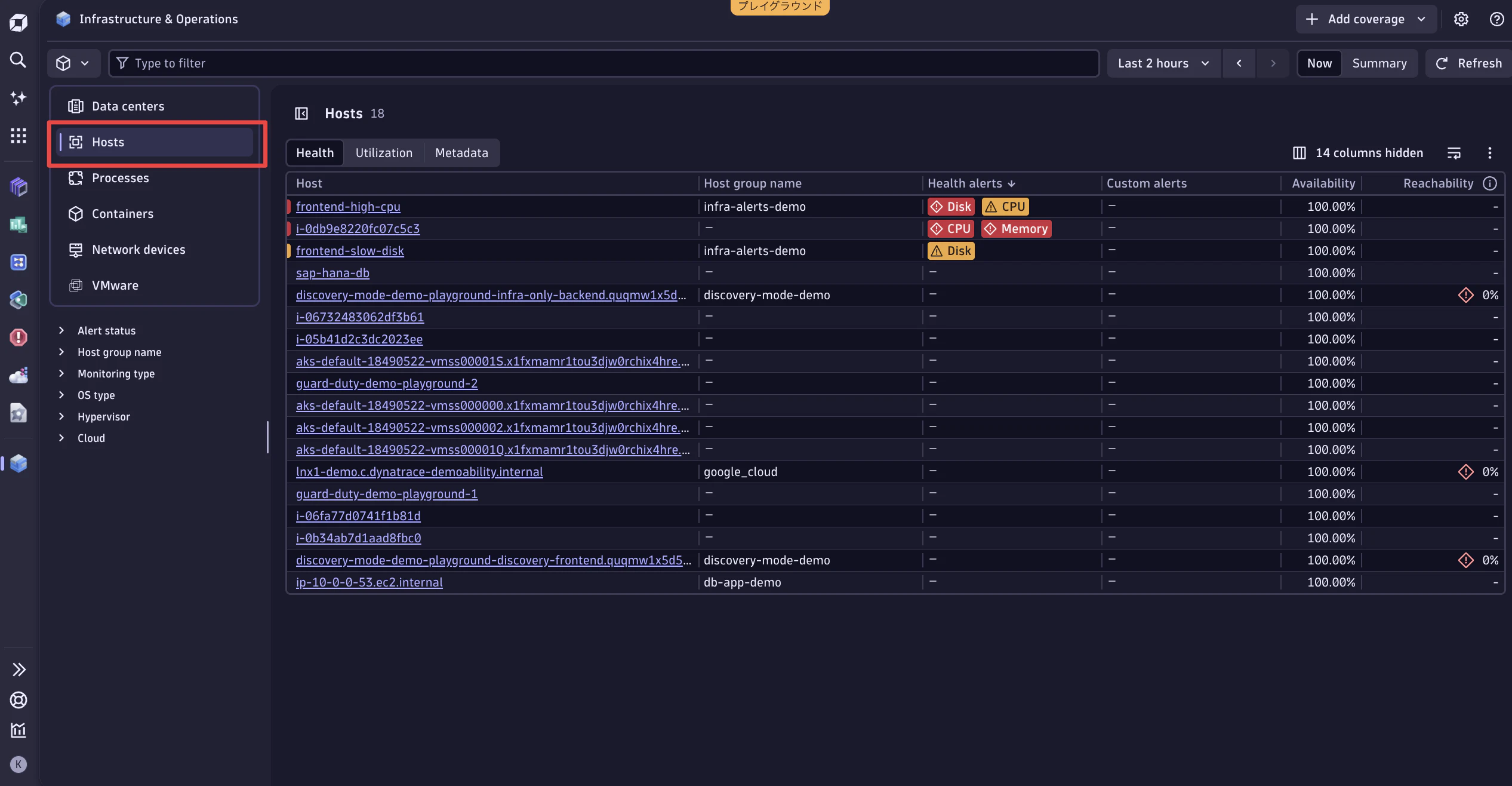This screenshot has width=1512, height=786.
Task: Open the white cloud app icon
Action: (x=19, y=375)
